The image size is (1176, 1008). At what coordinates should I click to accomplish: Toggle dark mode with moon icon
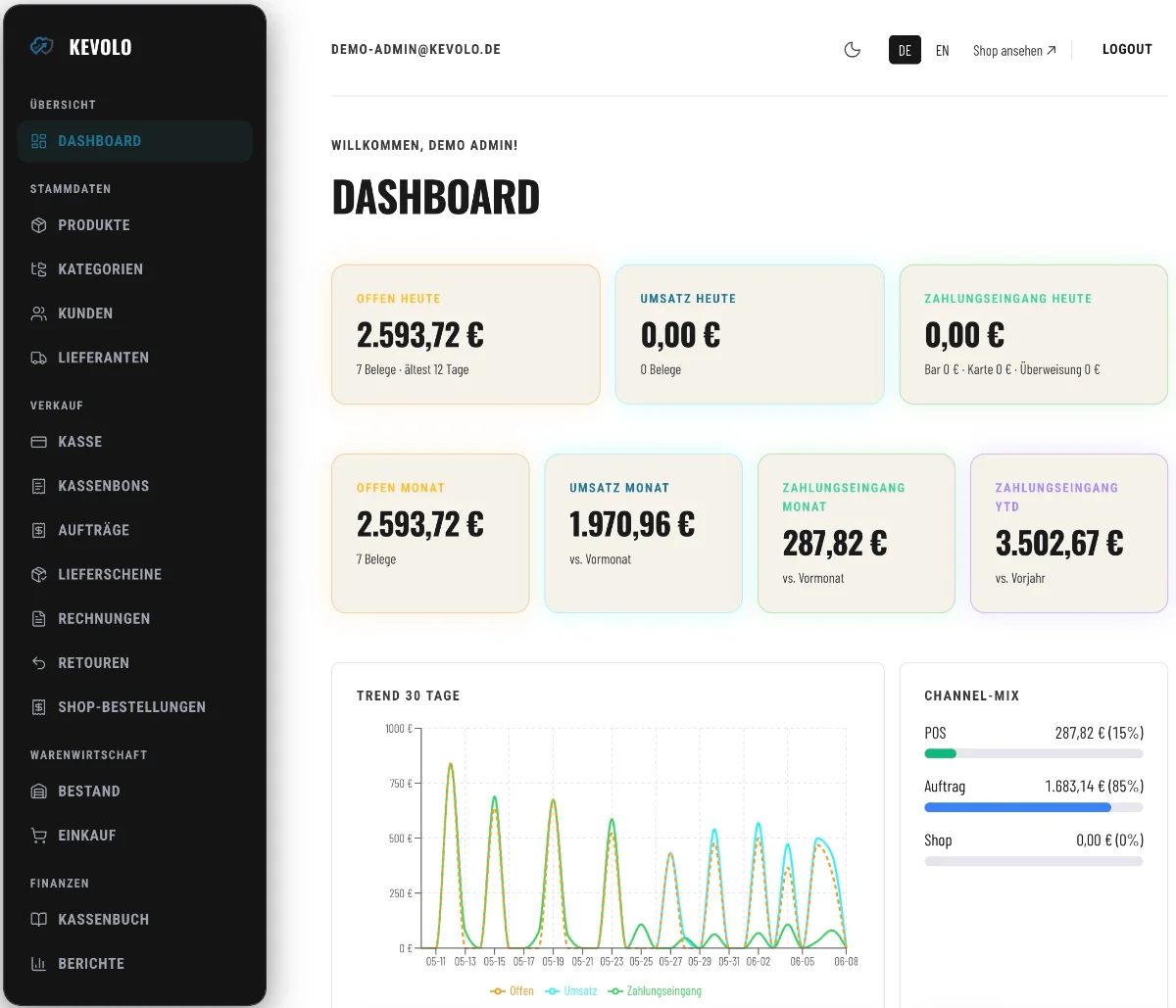tap(853, 50)
